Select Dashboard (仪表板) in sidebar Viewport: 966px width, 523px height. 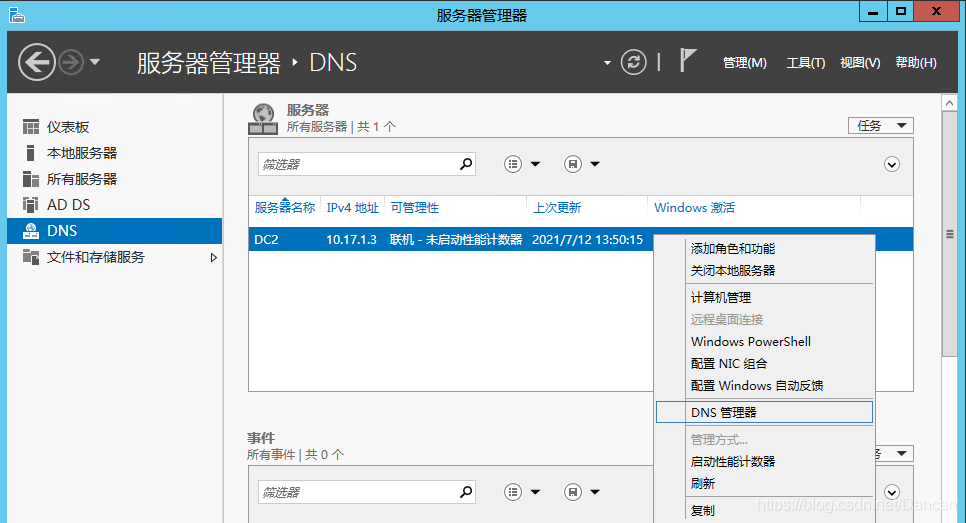click(x=68, y=127)
